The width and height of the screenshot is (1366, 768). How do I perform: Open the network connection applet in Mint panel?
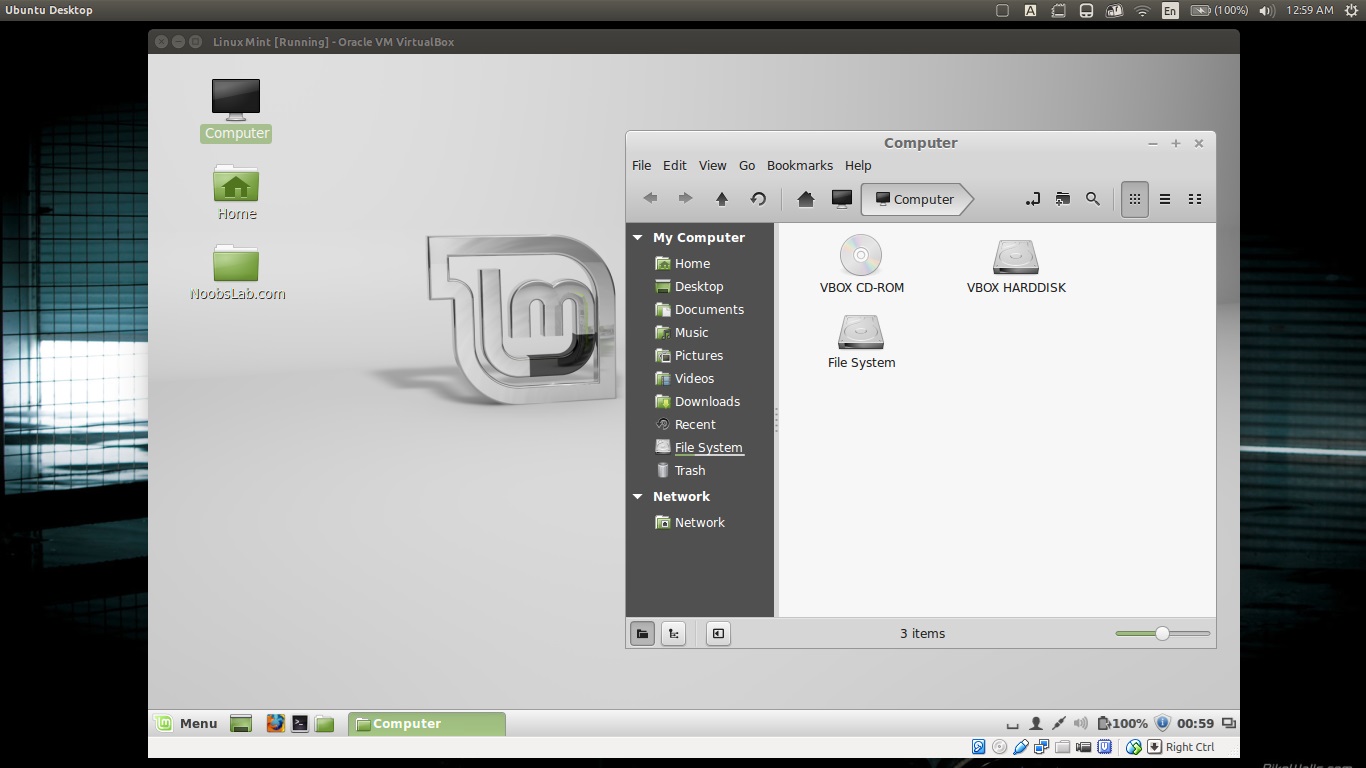coord(1058,723)
